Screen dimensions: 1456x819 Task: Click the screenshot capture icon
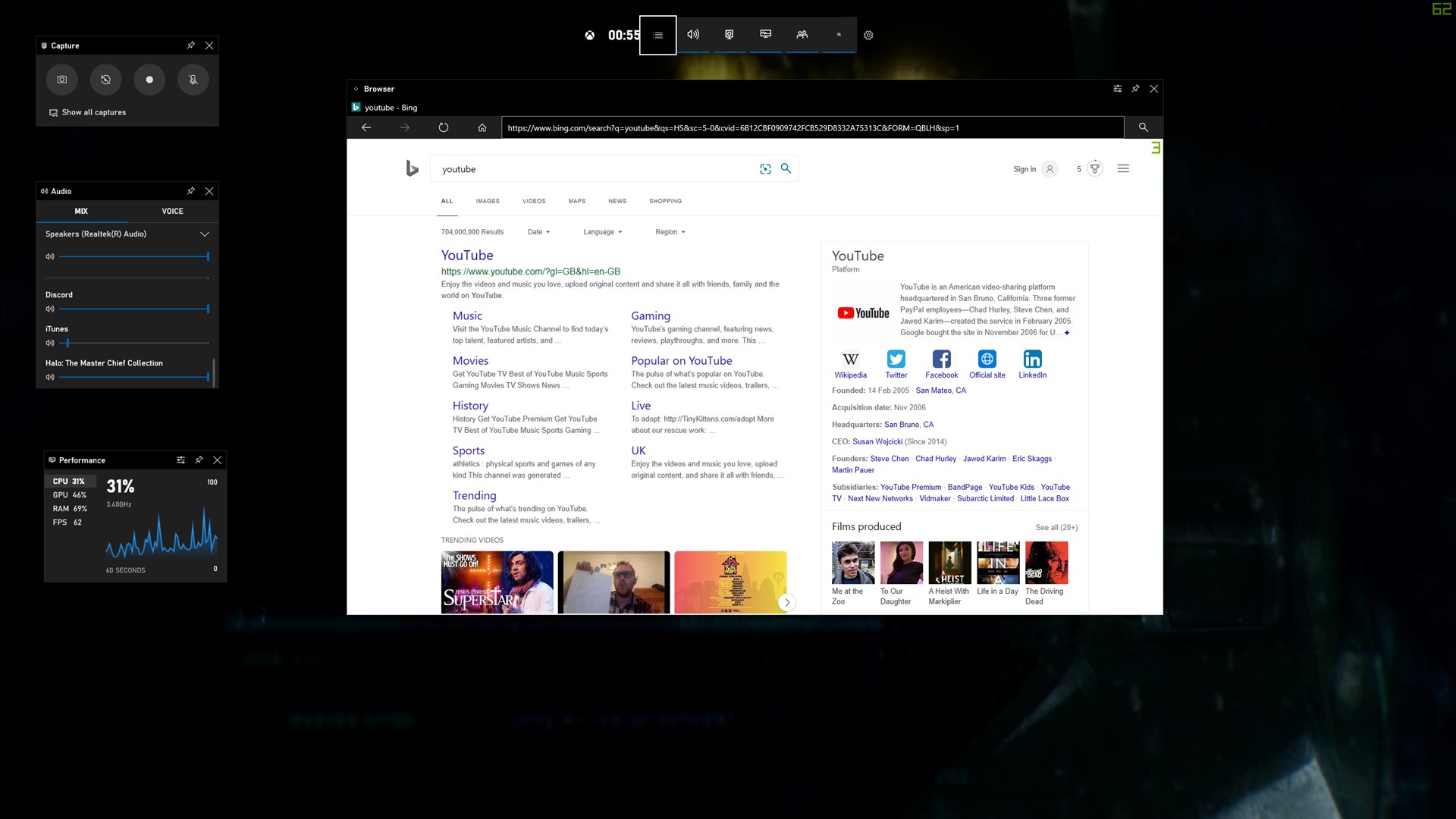pos(62,79)
